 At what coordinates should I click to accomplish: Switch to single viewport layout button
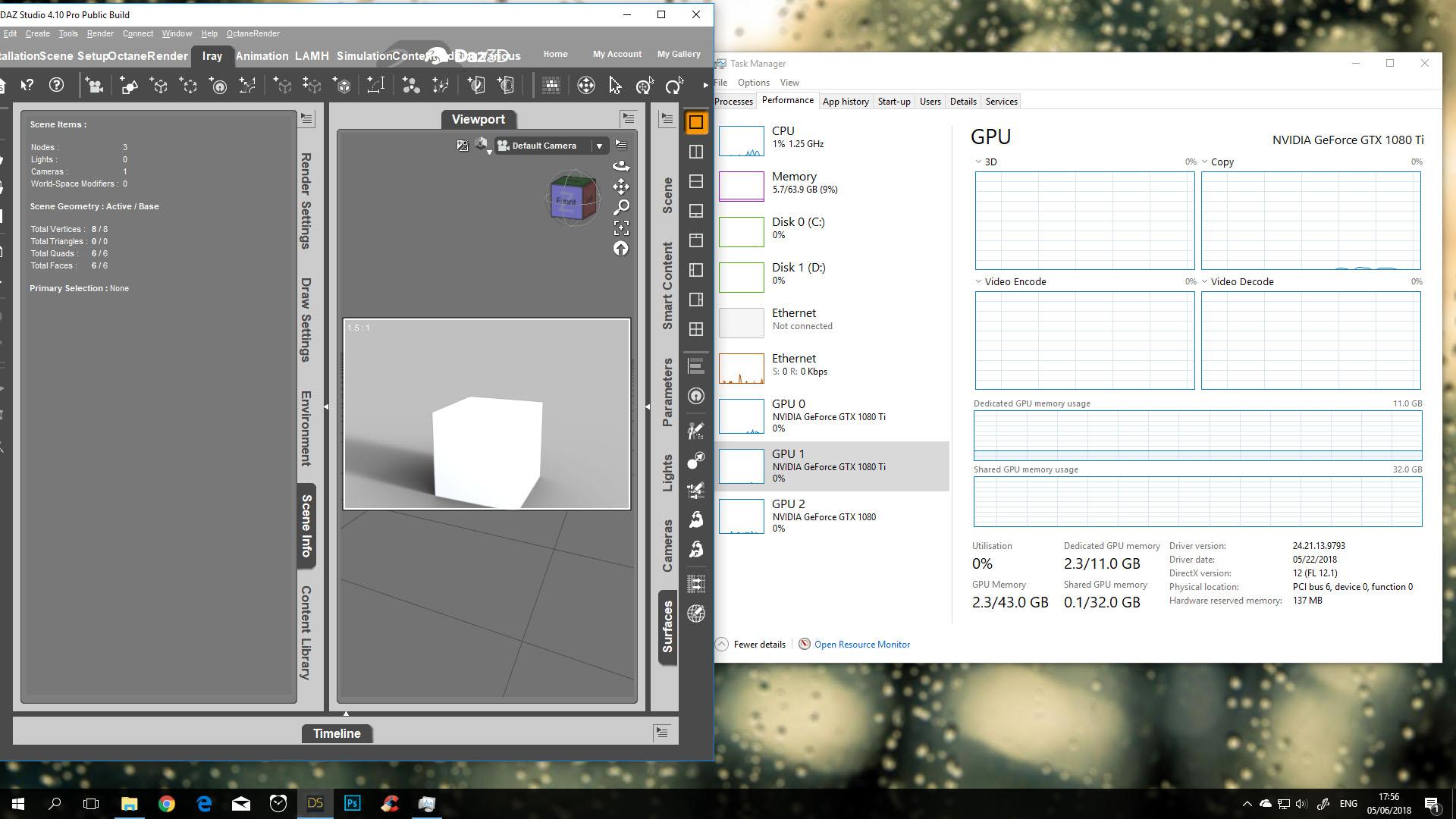(x=695, y=122)
